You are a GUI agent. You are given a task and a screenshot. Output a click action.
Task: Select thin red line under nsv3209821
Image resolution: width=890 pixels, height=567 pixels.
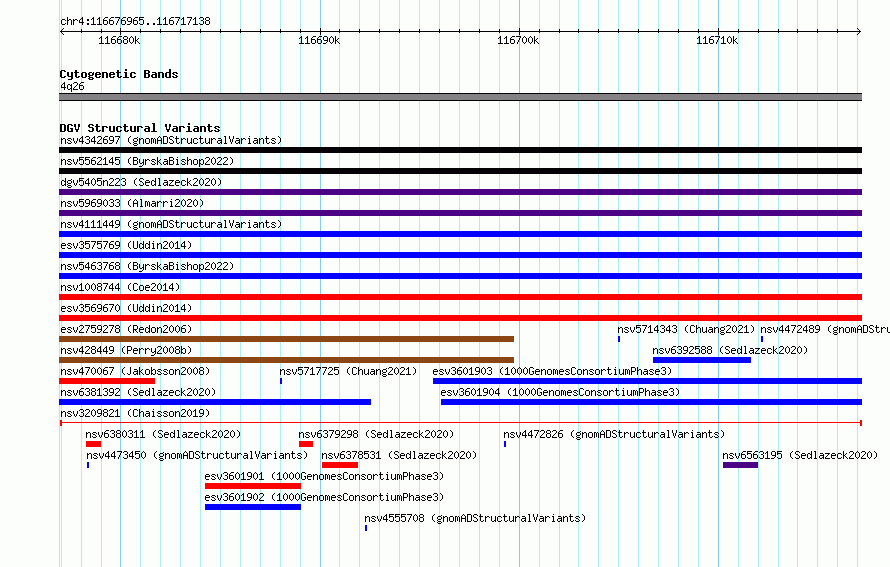[x=460, y=423]
